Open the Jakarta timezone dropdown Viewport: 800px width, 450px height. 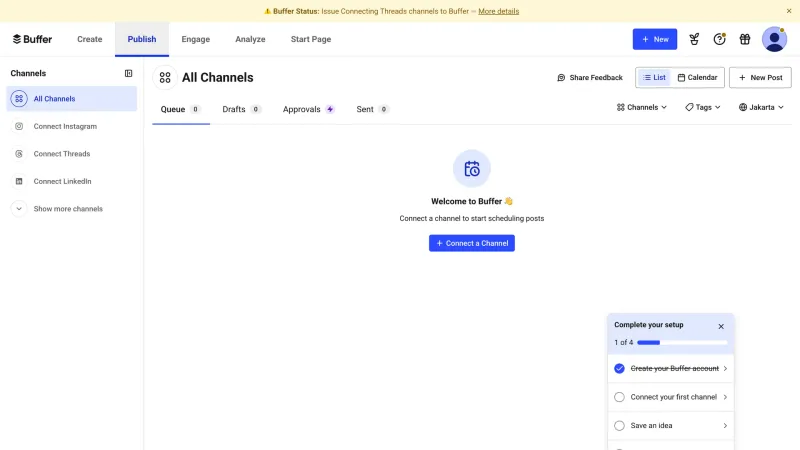[761, 107]
